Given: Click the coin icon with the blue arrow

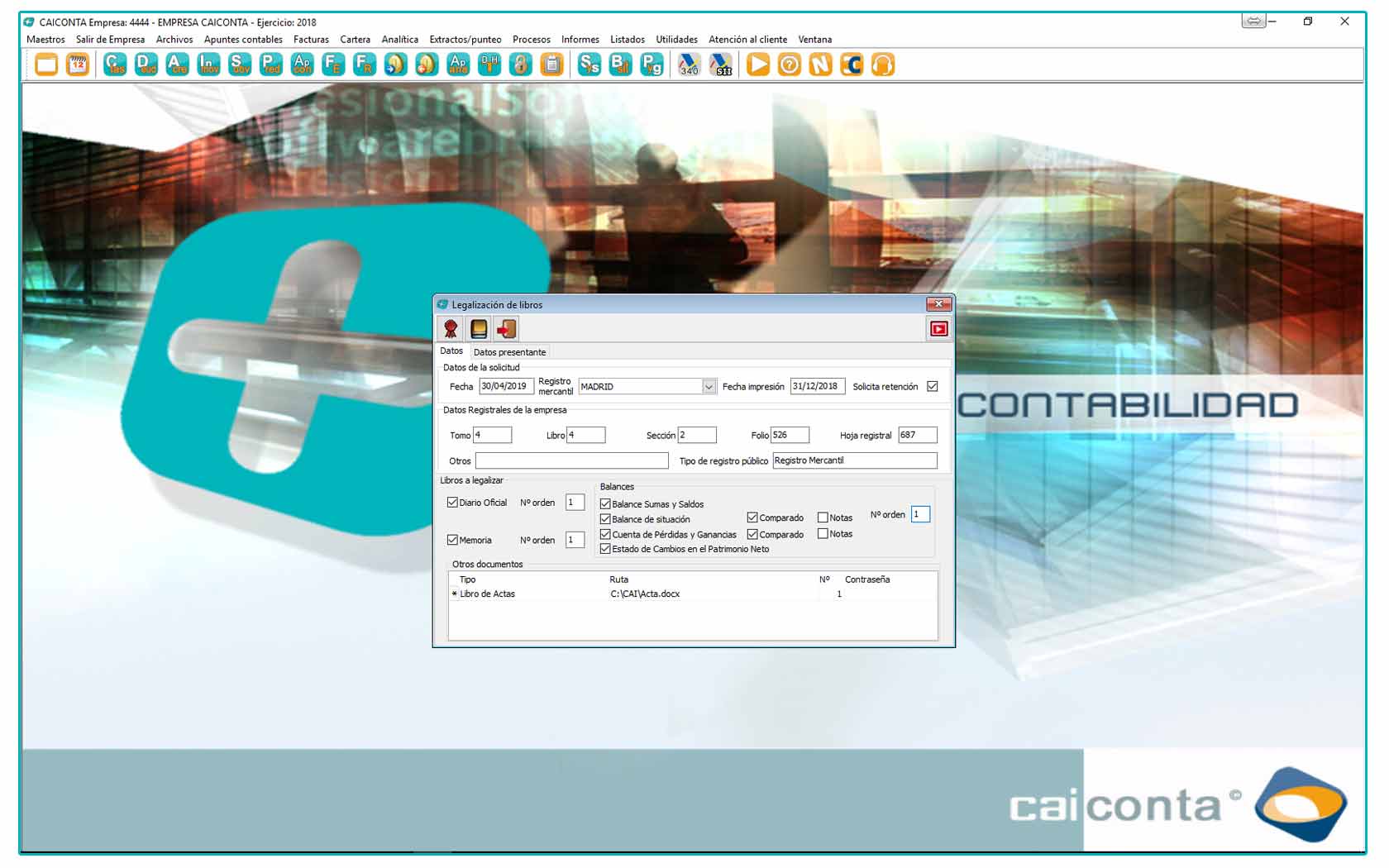Looking at the screenshot, I should coord(396,64).
